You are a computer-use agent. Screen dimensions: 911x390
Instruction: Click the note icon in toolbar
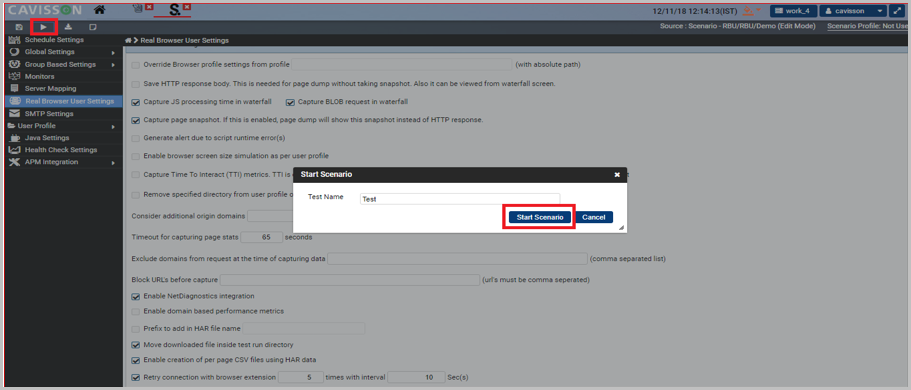point(93,27)
